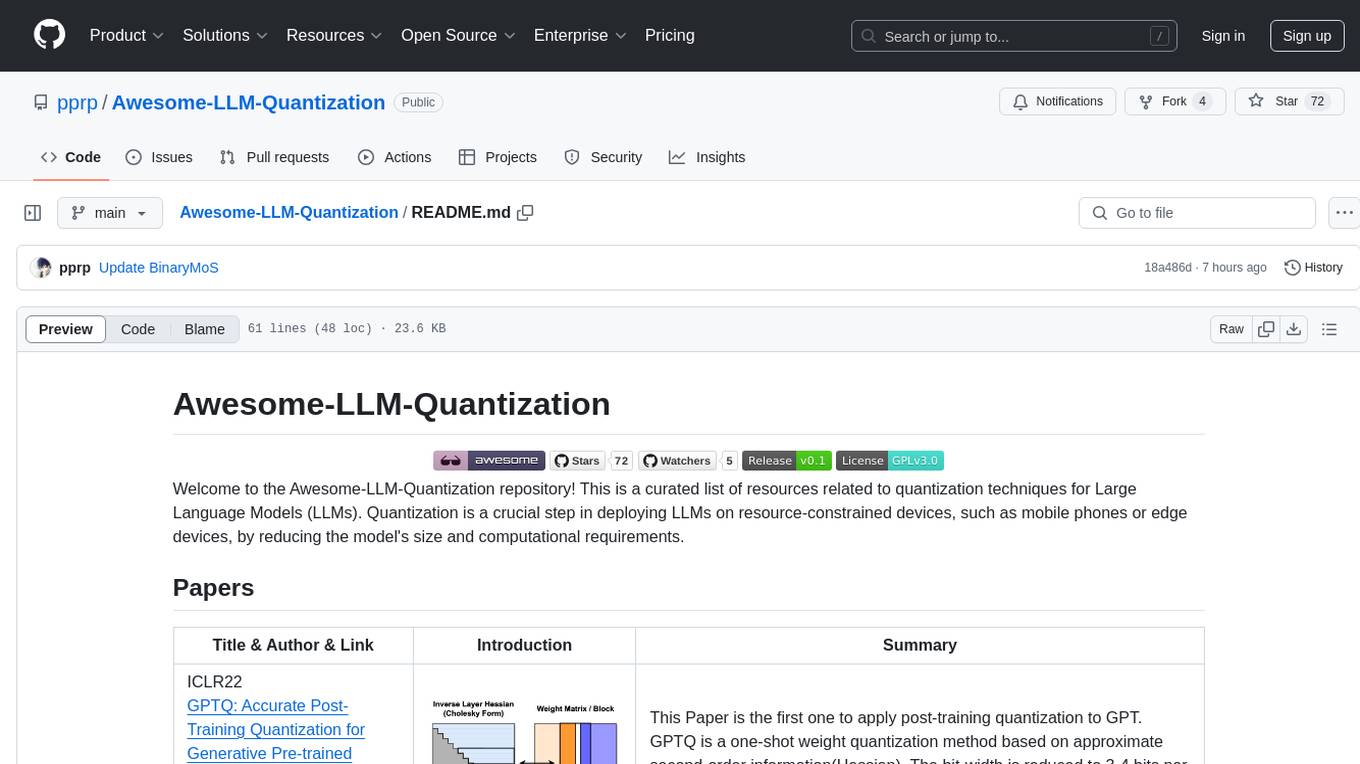This screenshot has width=1360, height=764.
Task: Open the more file actions menu
Action: pos(1345,213)
